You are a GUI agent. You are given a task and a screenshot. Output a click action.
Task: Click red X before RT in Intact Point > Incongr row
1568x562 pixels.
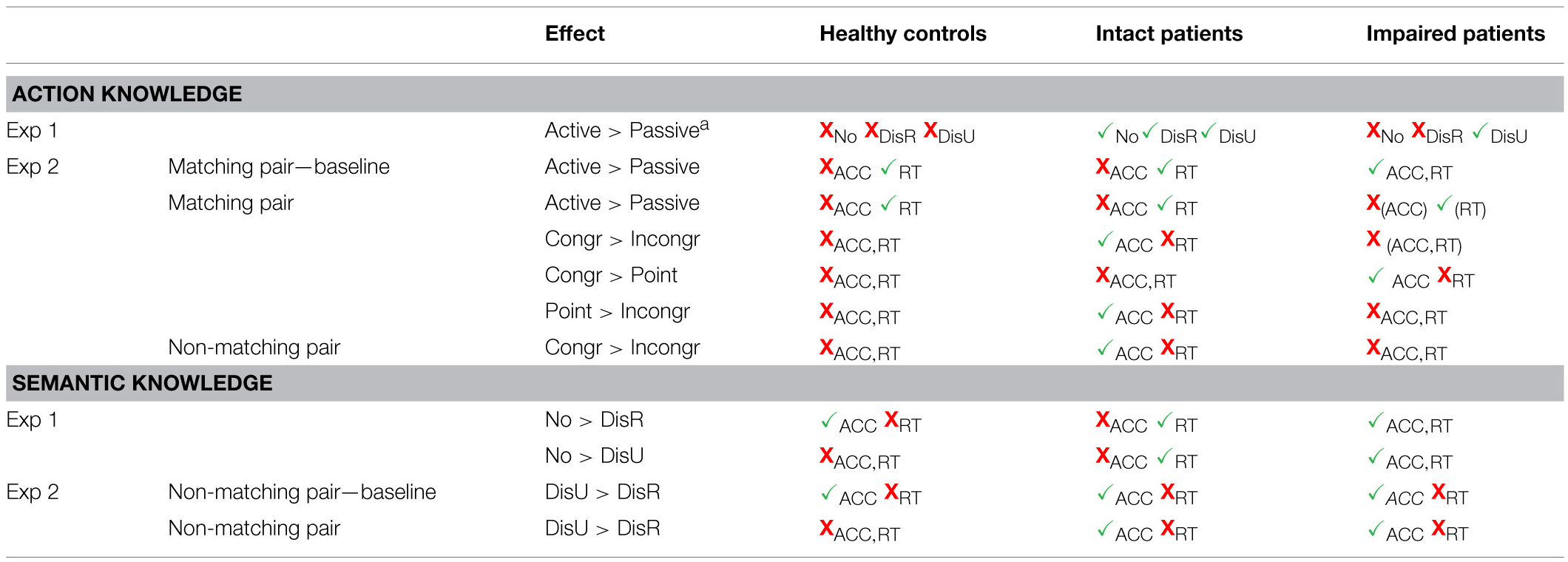click(1167, 311)
